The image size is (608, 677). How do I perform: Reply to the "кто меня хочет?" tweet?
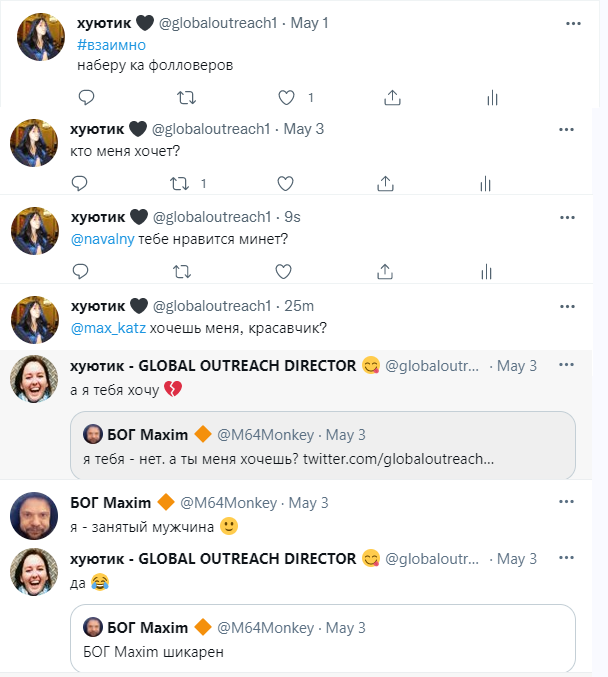(81, 183)
